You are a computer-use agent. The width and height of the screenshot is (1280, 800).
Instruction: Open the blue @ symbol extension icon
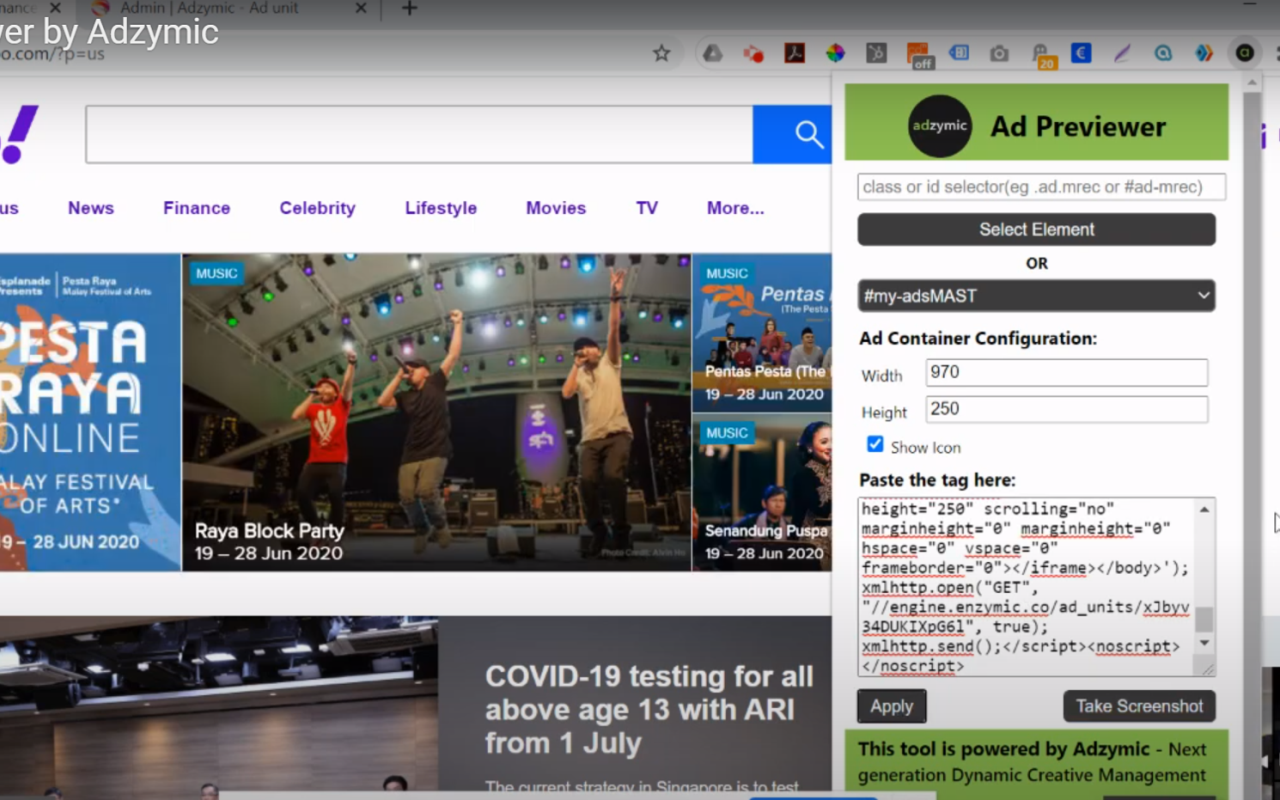pos(1163,53)
